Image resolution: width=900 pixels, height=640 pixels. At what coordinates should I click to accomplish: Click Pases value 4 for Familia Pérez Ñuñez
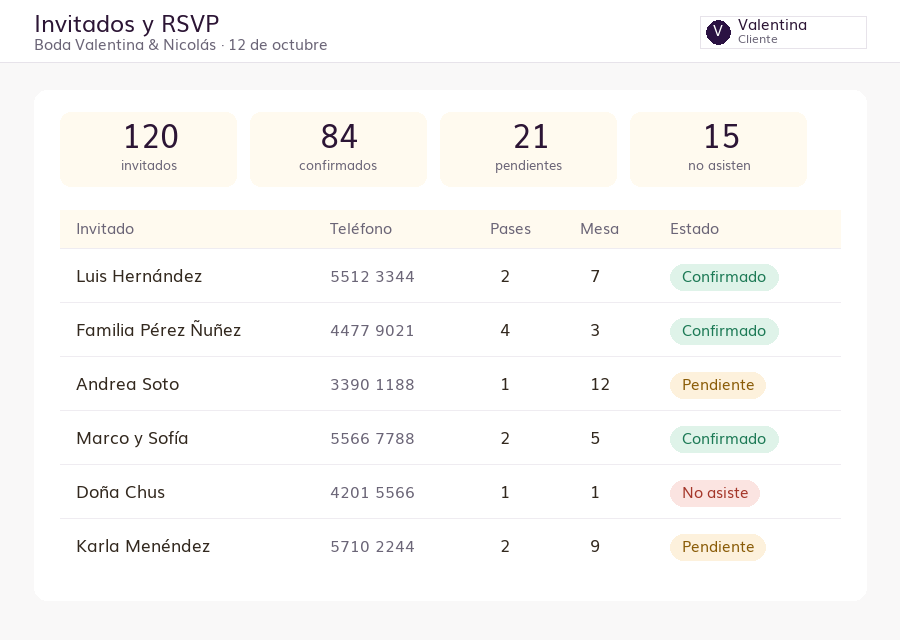point(505,331)
